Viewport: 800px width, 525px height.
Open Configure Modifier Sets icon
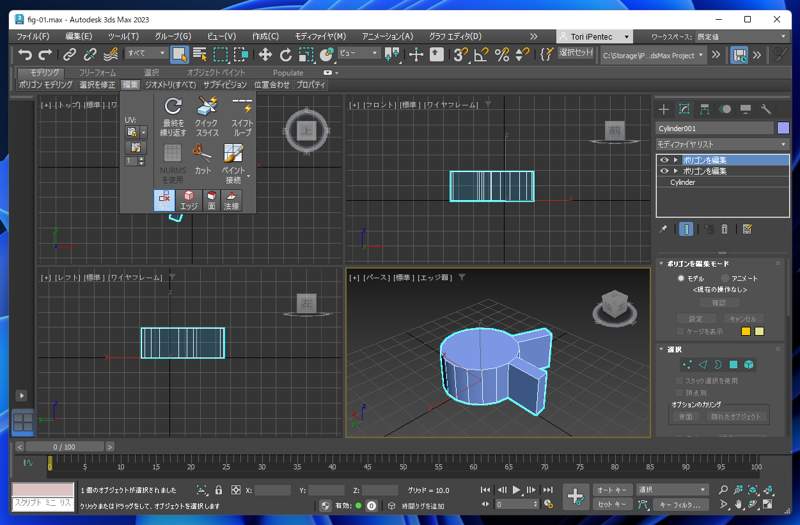tap(747, 229)
